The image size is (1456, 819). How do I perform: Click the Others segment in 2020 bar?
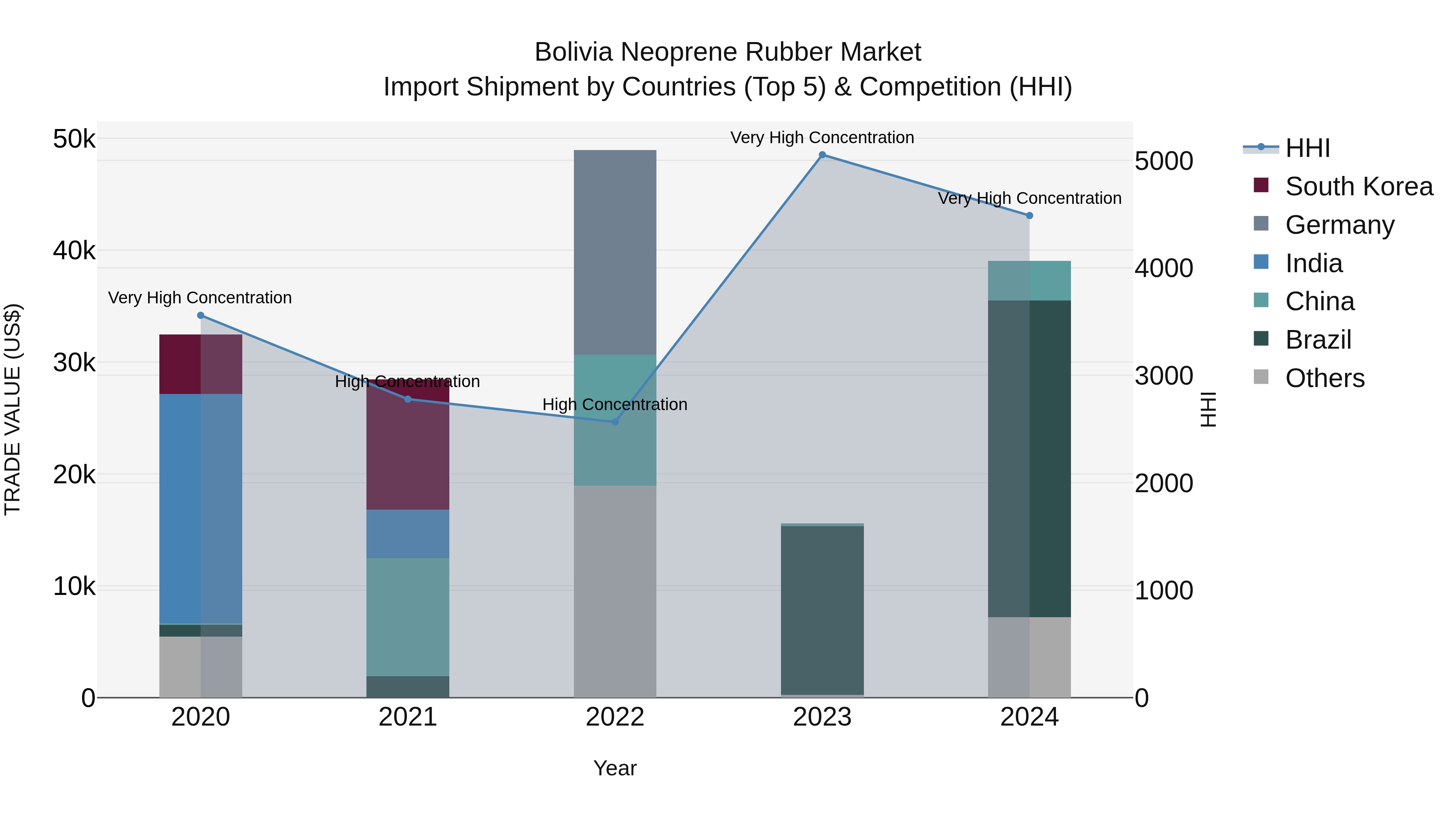[x=201, y=667]
